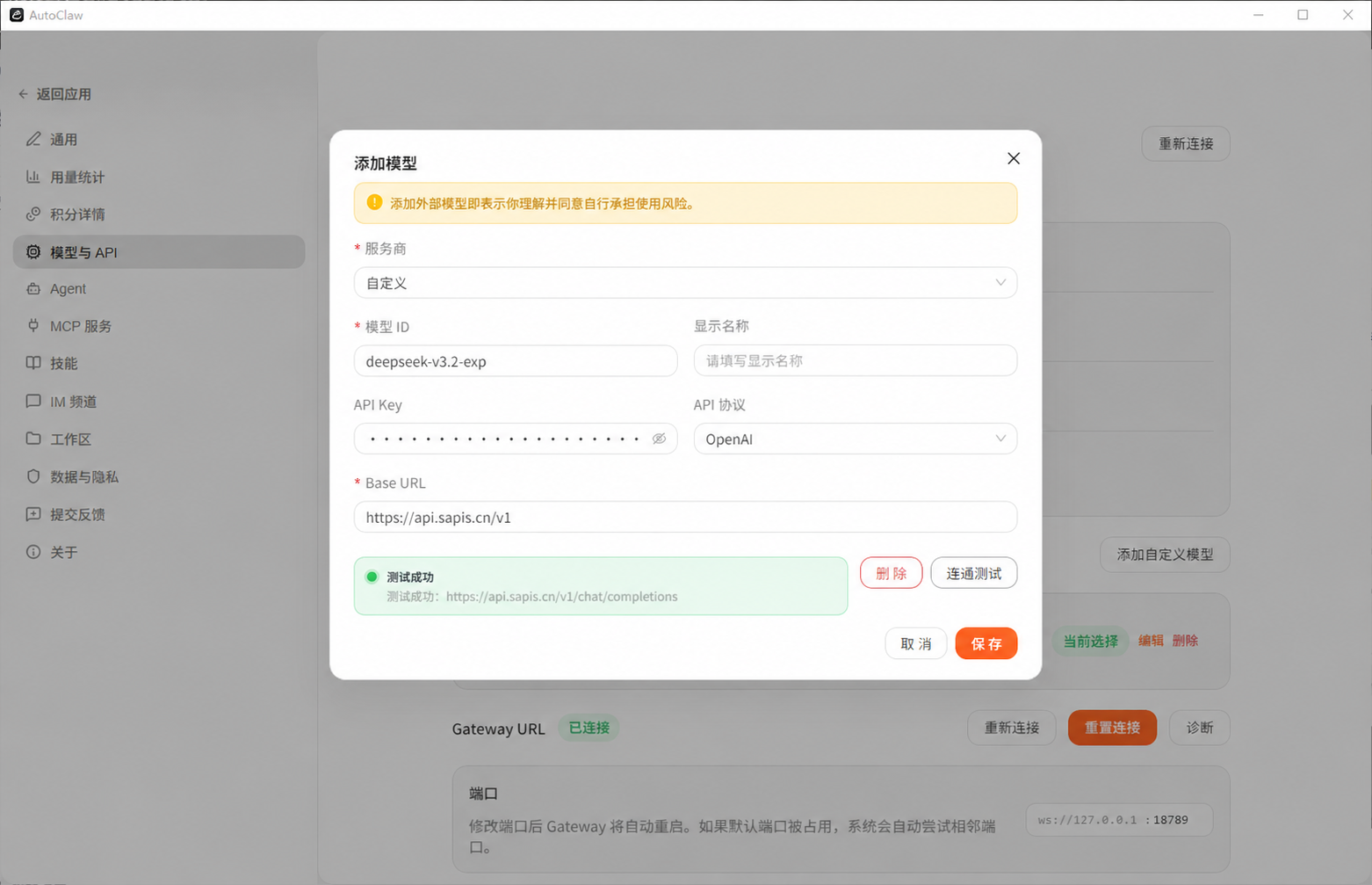The image size is (1372, 885).
Task: Click the 保存 button
Action: pos(986,643)
